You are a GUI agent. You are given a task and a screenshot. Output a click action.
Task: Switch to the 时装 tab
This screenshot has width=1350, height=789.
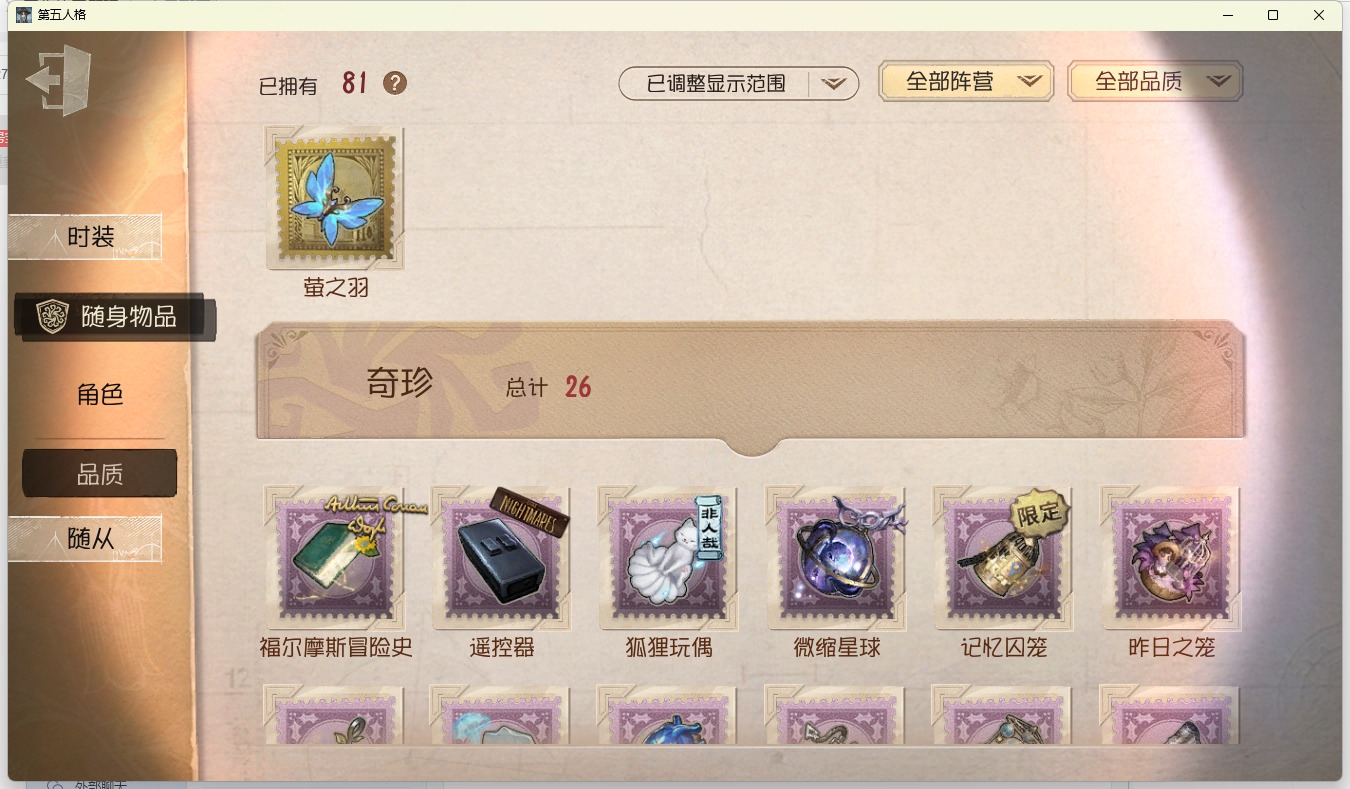(x=85, y=237)
